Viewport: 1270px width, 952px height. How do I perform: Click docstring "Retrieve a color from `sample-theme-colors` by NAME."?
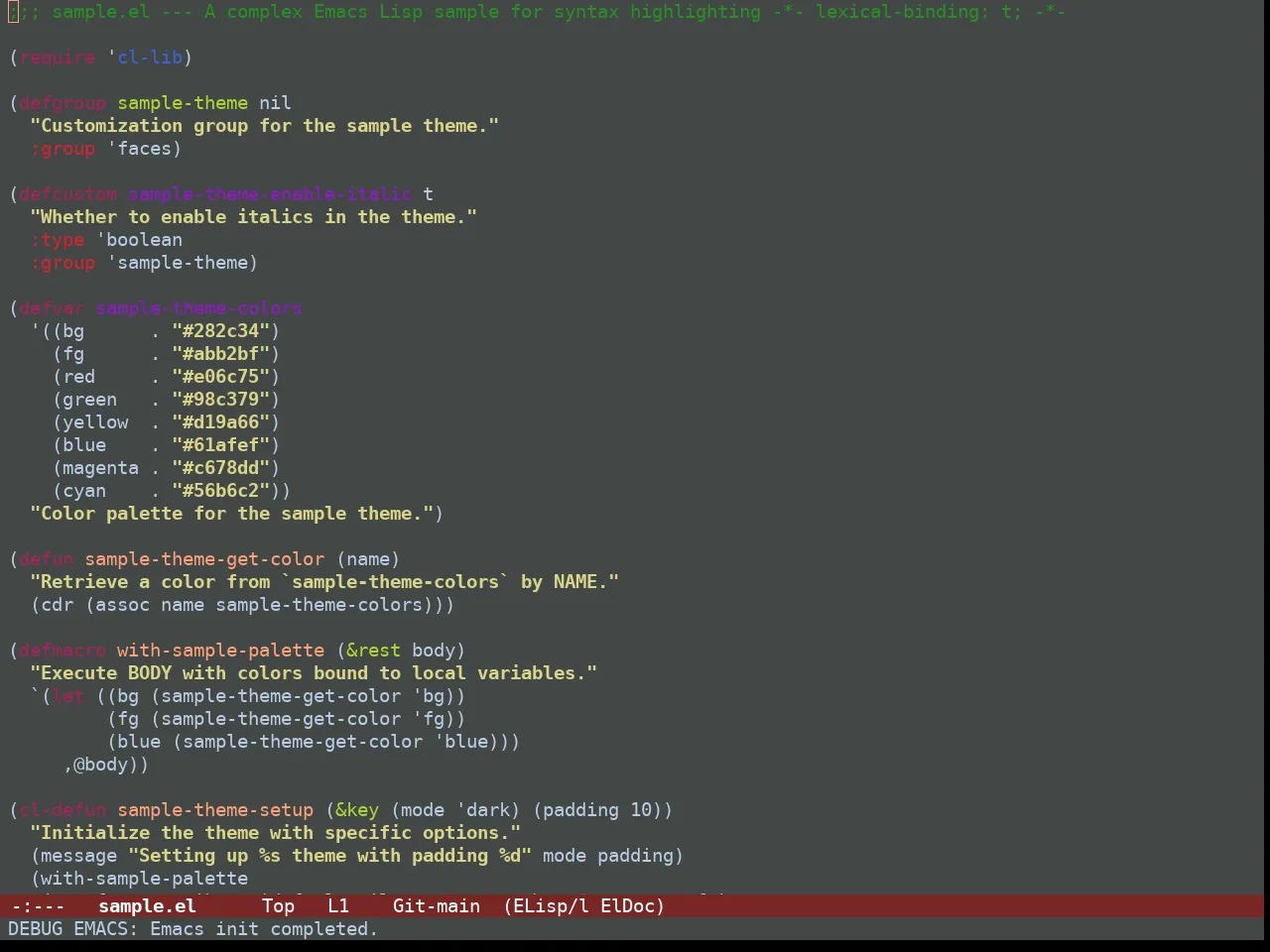324,582
